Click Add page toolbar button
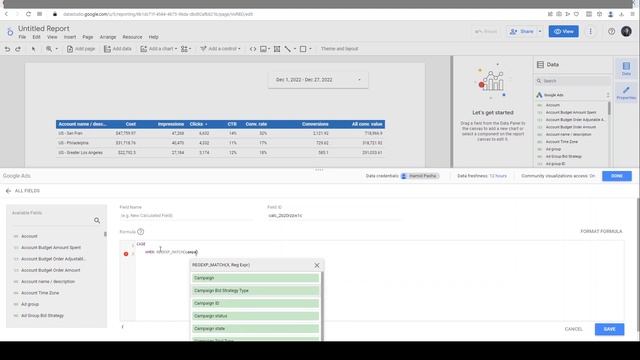Viewport: 640px width, 360px height. click(81, 49)
